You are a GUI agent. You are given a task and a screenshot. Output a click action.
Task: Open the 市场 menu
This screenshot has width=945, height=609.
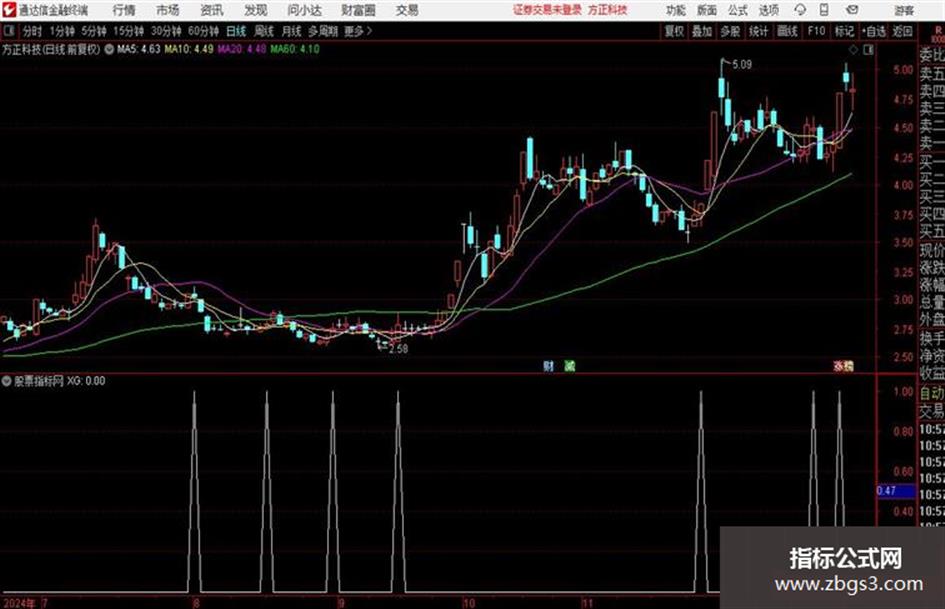168,10
